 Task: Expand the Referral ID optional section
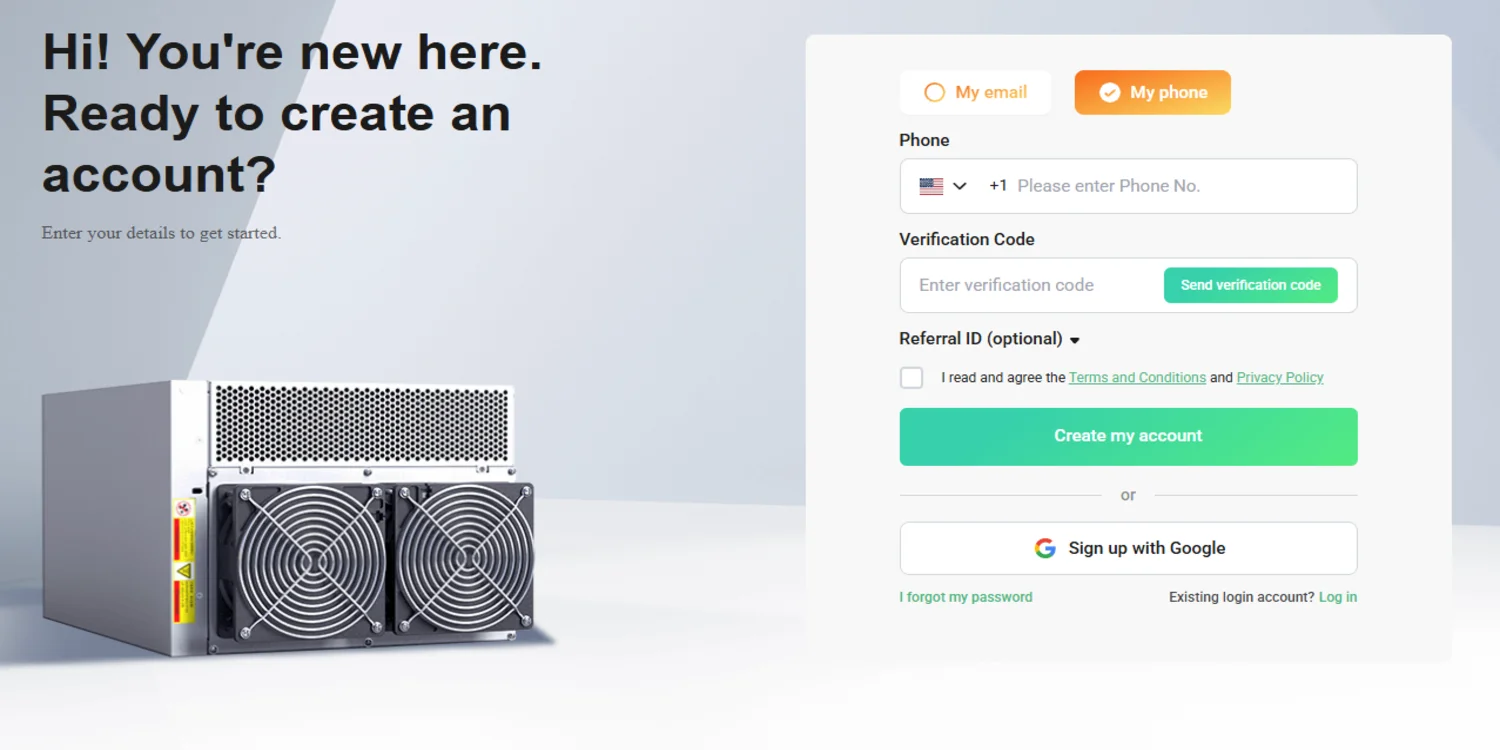click(x=990, y=339)
